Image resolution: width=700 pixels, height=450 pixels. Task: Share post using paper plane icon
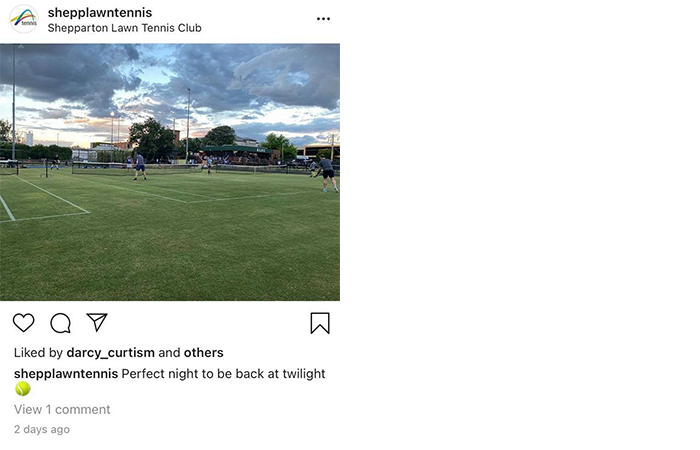[x=97, y=322]
